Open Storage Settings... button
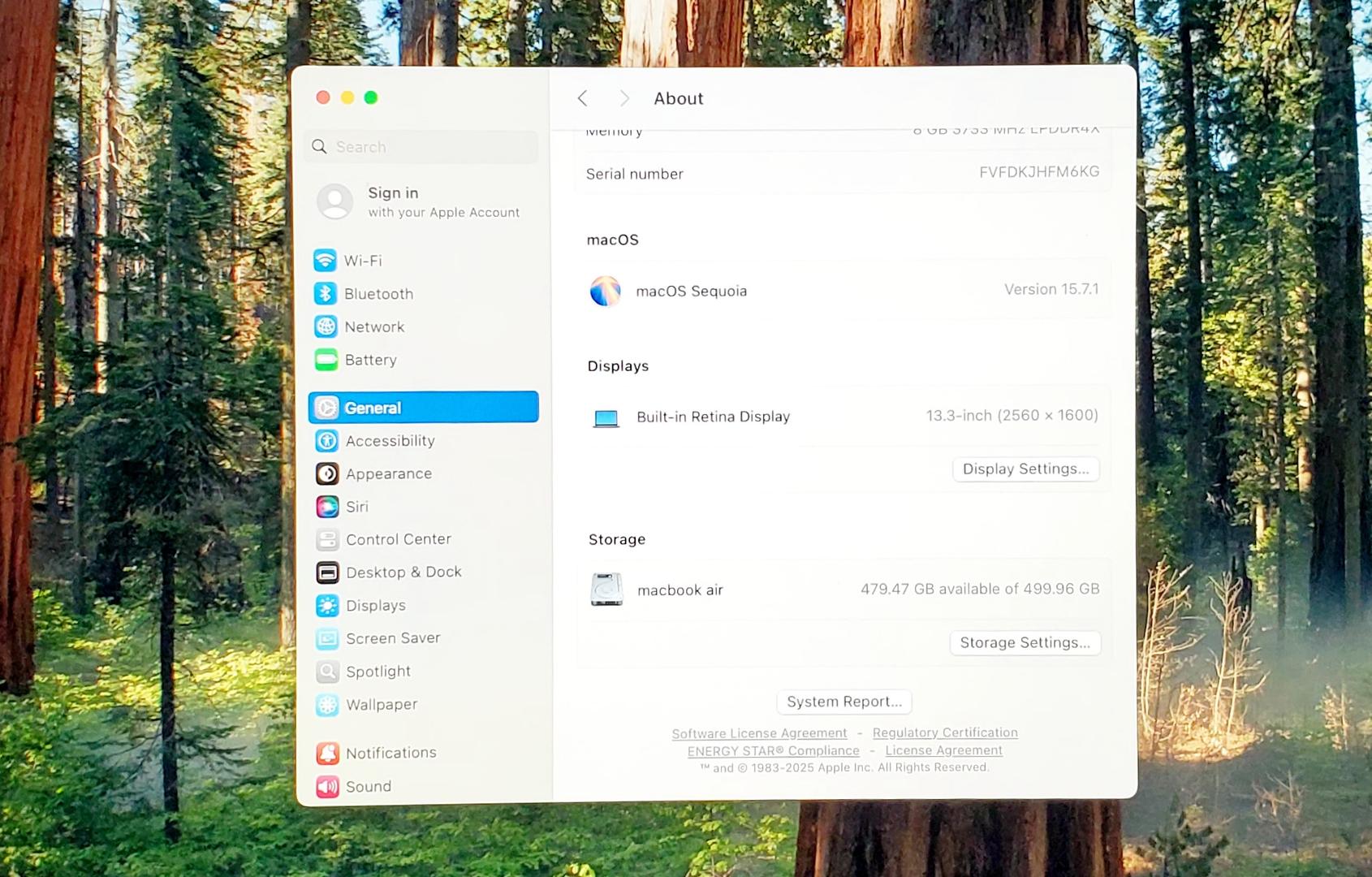The image size is (1372, 877). 1025,643
